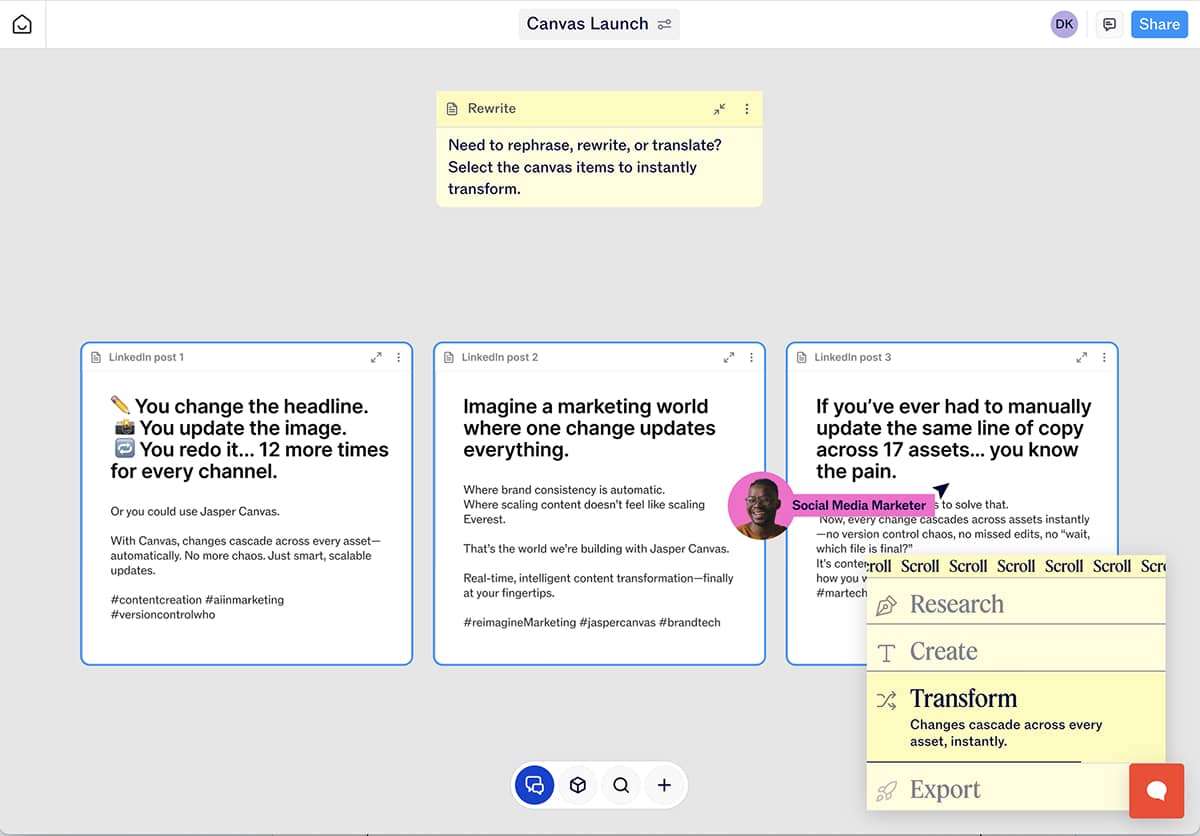
Task: Select the Rewrite card description text
Action: (585, 167)
